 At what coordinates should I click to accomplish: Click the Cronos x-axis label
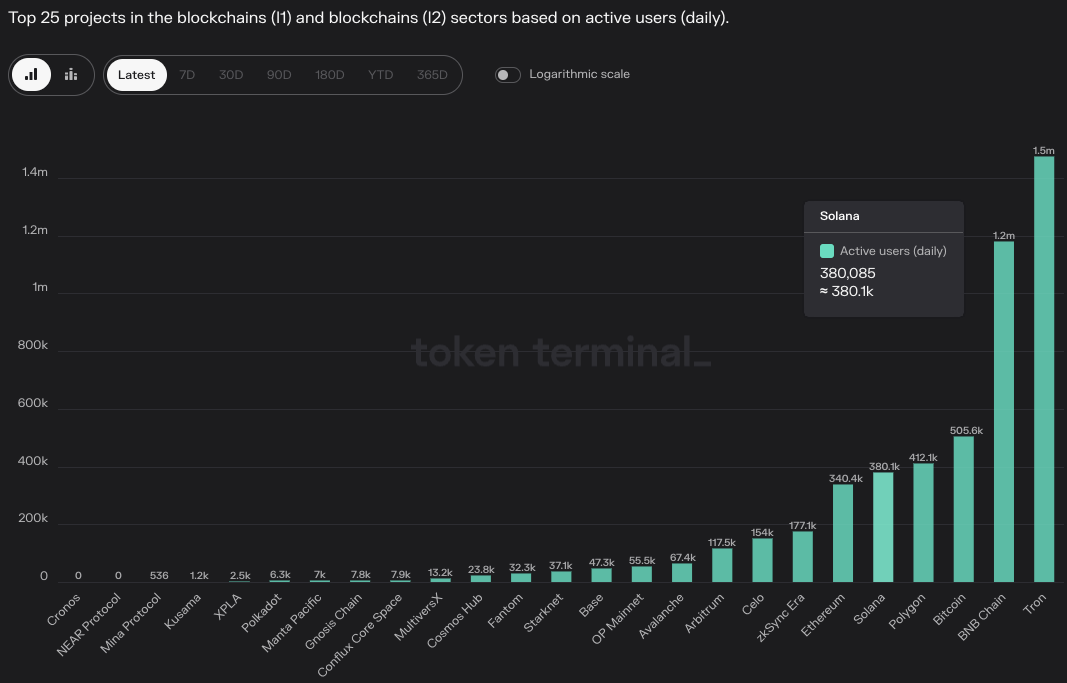click(x=64, y=610)
